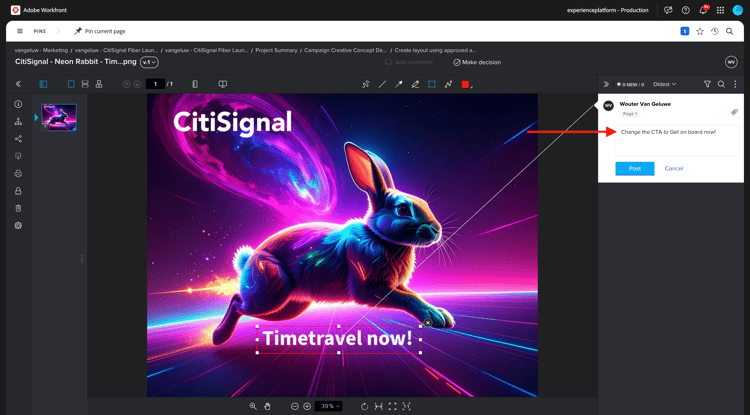Open the 39% zoom level dropdown
The image size is (750, 415).
tap(329, 406)
